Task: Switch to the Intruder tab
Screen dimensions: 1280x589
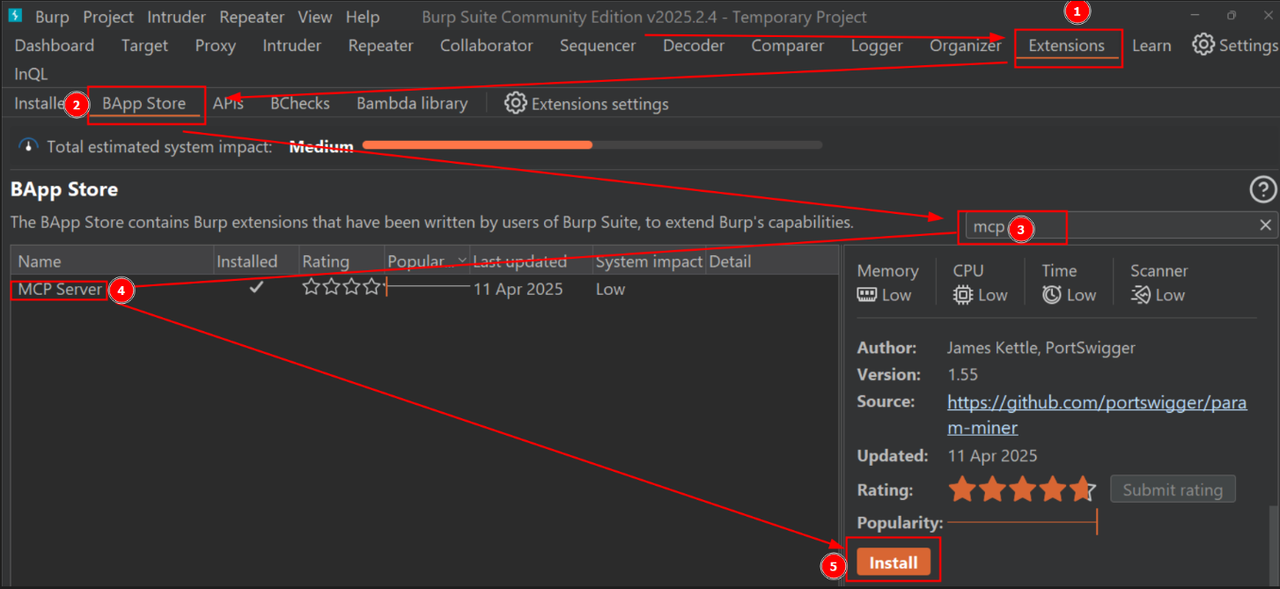Action: (x=292, y=46)
